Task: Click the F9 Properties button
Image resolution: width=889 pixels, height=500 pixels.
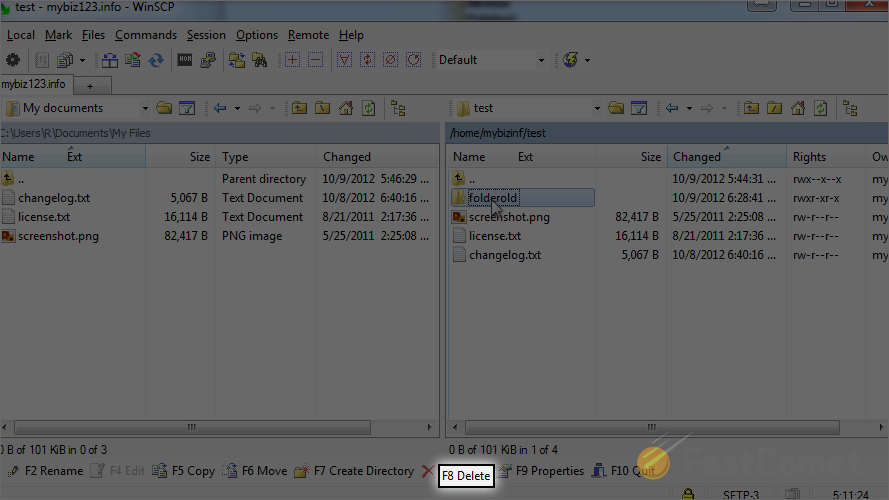Action: (x=541, y=471)
